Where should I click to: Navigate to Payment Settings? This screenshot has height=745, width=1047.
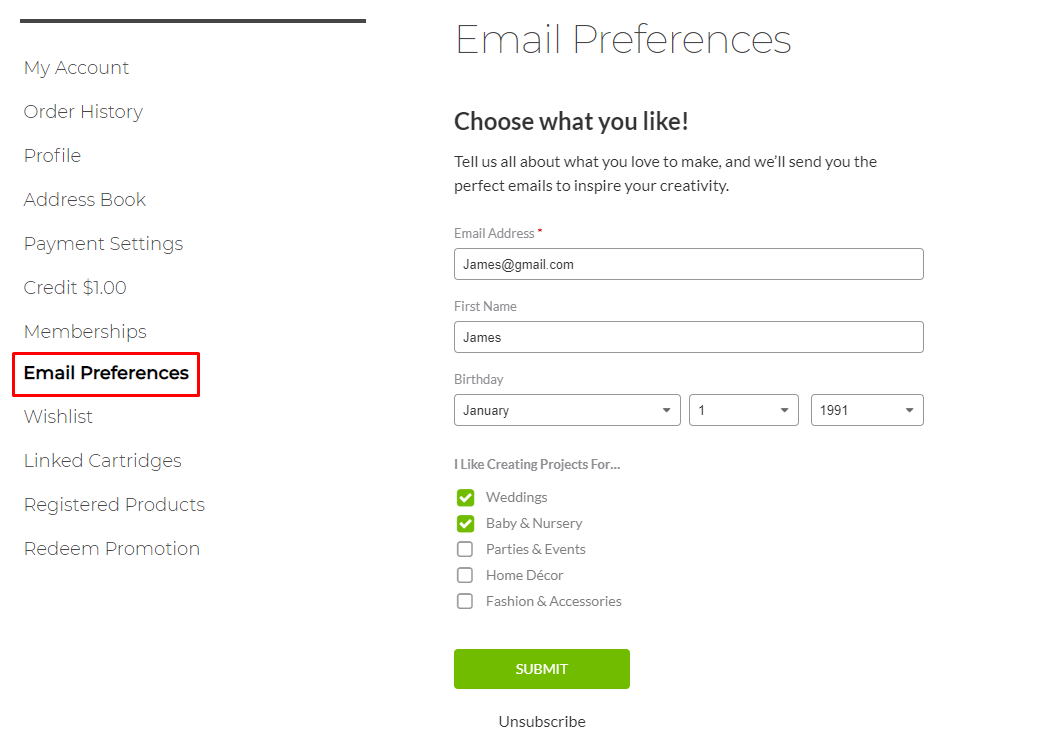[x=103, y=244]
